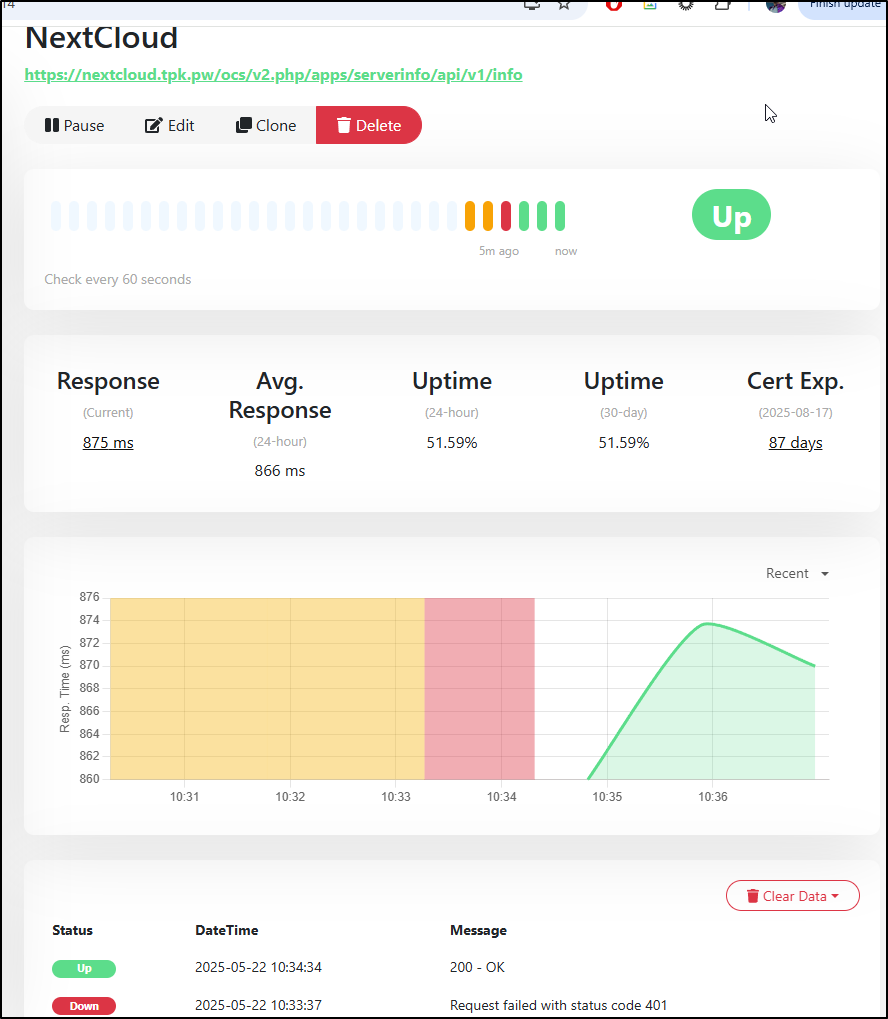This screenshot has width=888, height=1019.
Task: Click the red heartbeat bar
Action: pyautogui.click(x=506, y=216)
